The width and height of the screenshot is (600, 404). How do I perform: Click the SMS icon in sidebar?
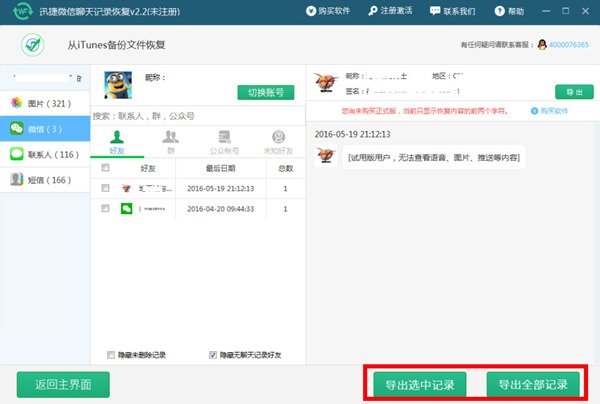(x=16, y=179)
